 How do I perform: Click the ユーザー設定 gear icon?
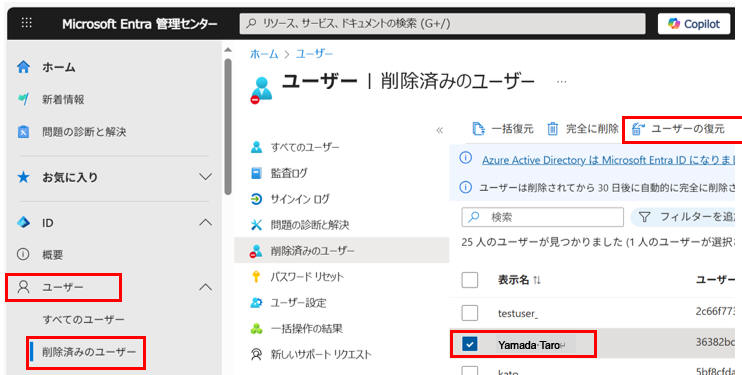(x=256, y=303)
